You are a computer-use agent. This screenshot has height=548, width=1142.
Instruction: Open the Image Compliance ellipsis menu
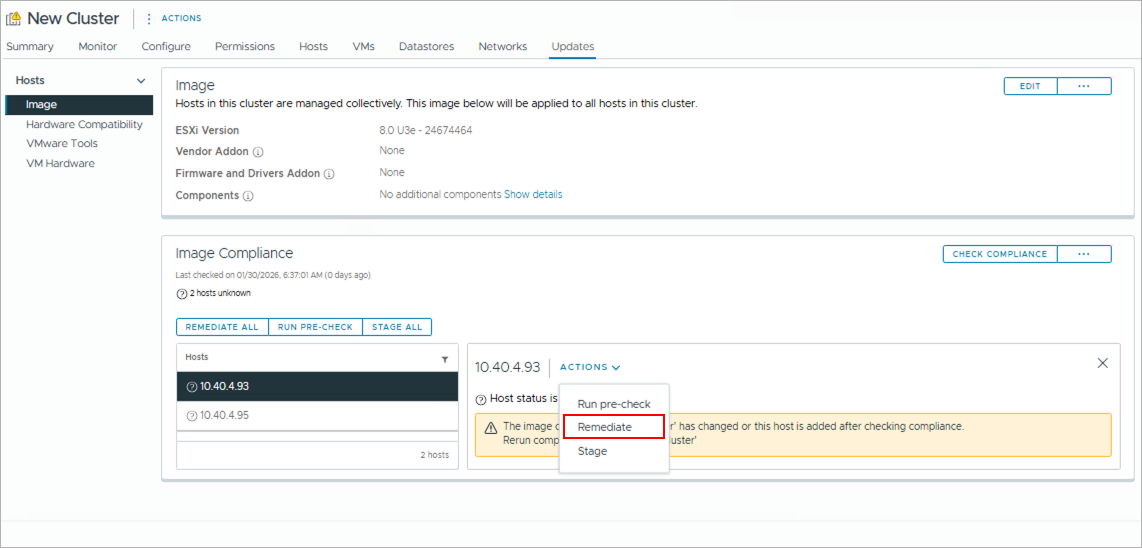(x=1084, y=254)
